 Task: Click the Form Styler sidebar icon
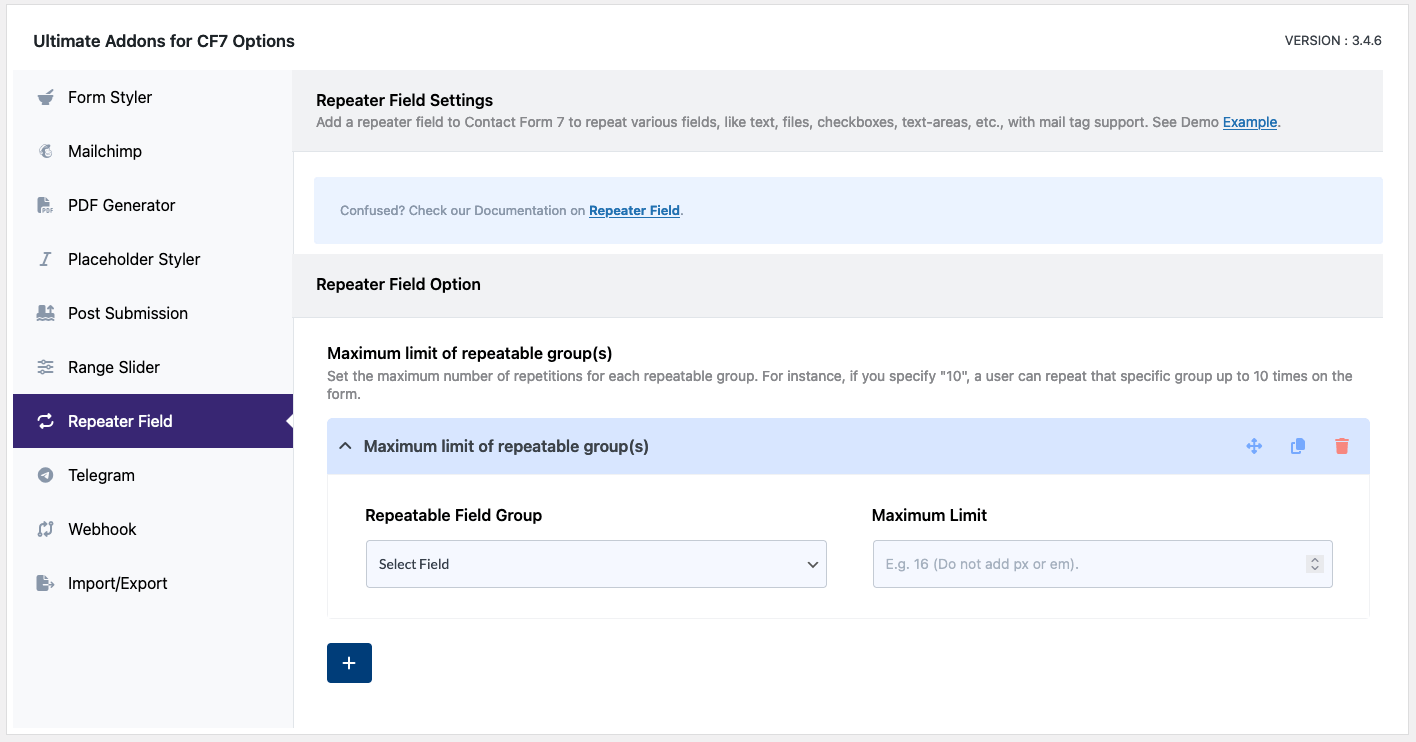tap(45, 97)
